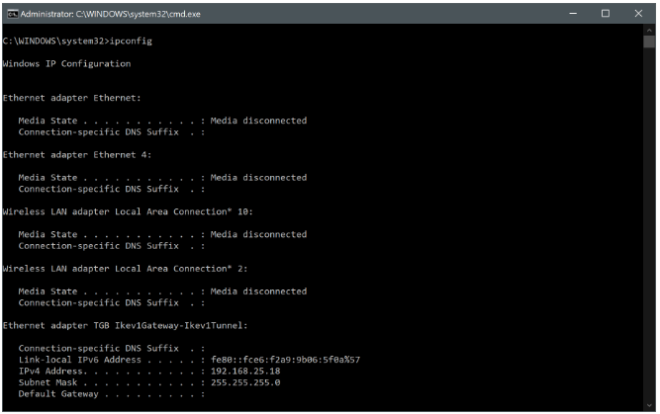Click Media State line under Ethernet 4

coord(162,177)
